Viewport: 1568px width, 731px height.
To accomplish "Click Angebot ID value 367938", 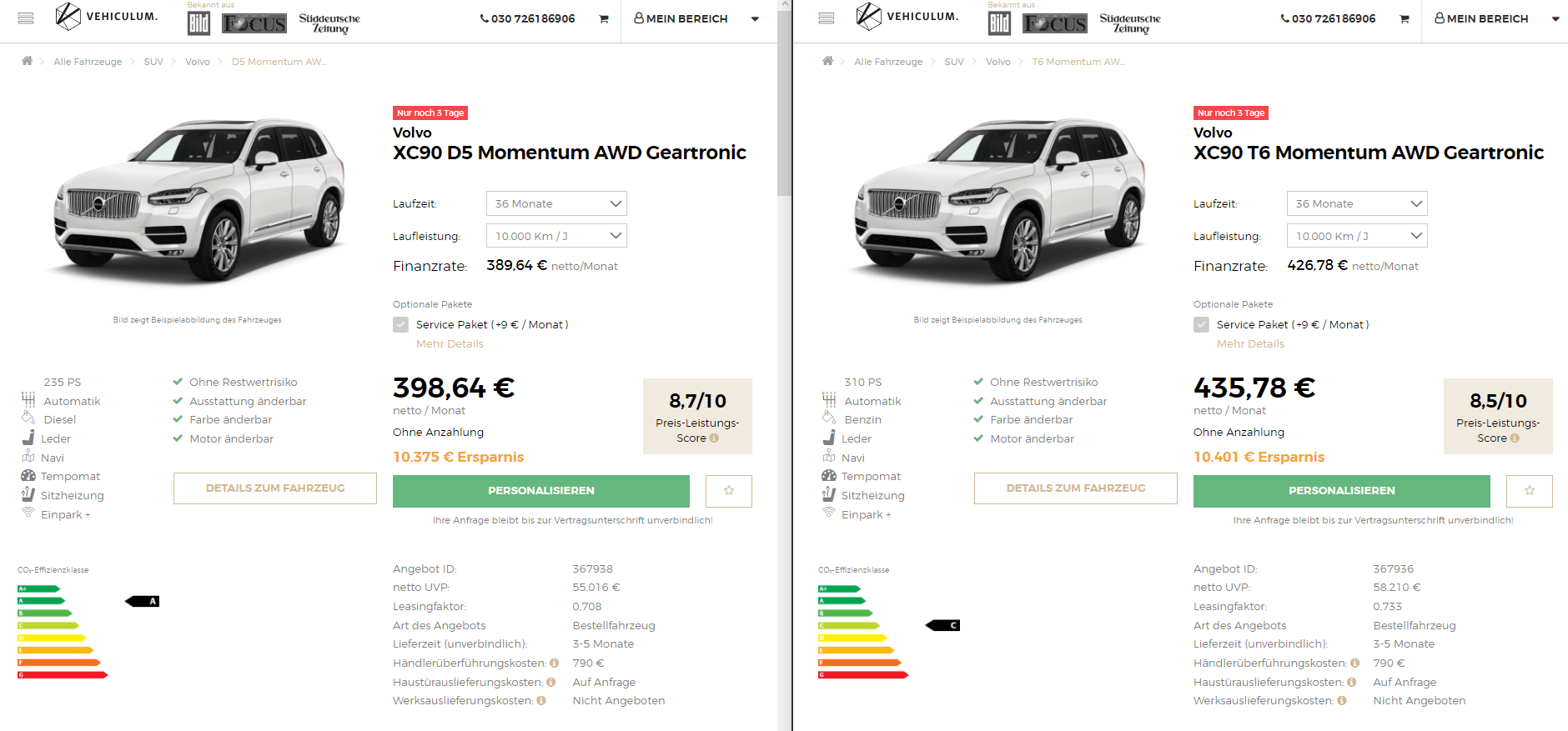I will (593, 569).
